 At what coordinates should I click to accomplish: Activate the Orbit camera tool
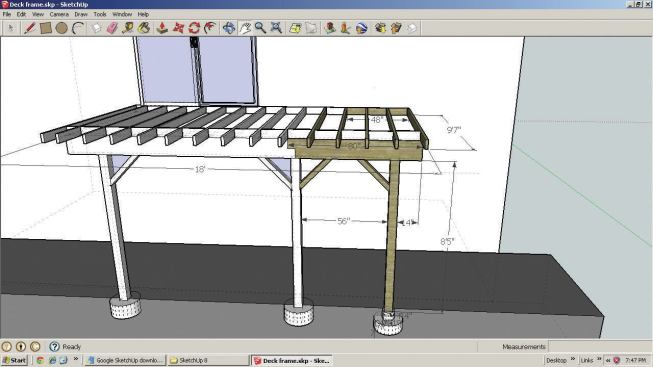[229, 28]
